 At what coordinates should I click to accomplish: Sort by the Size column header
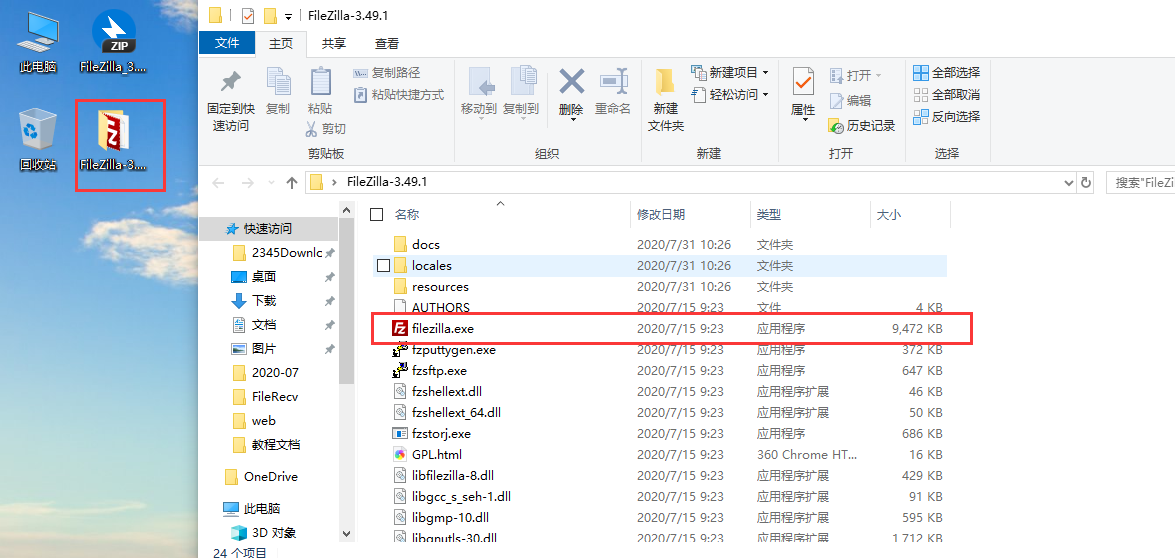coord(889,215)
